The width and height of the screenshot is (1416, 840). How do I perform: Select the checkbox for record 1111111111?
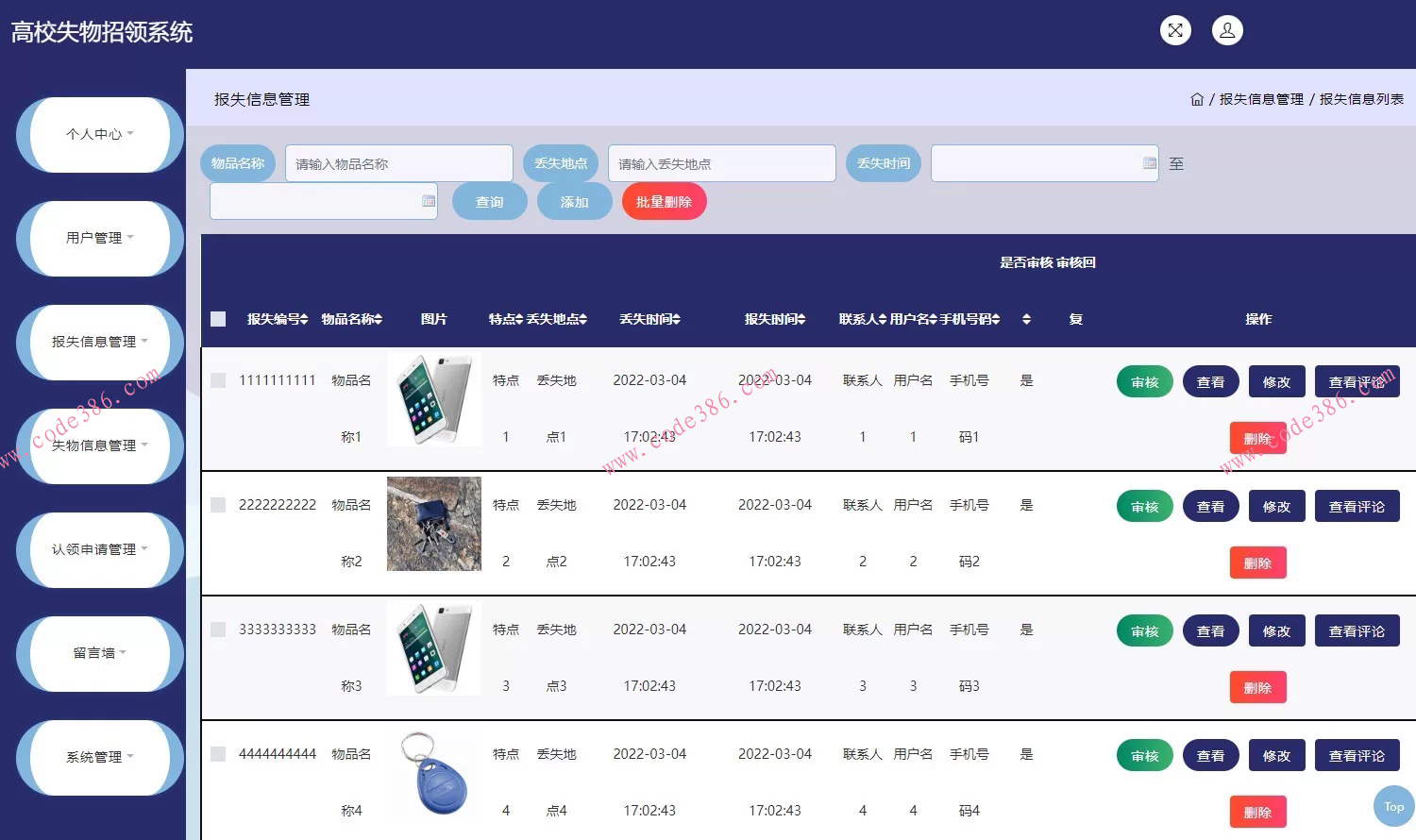pyautogui.click(x=217, y=380)
